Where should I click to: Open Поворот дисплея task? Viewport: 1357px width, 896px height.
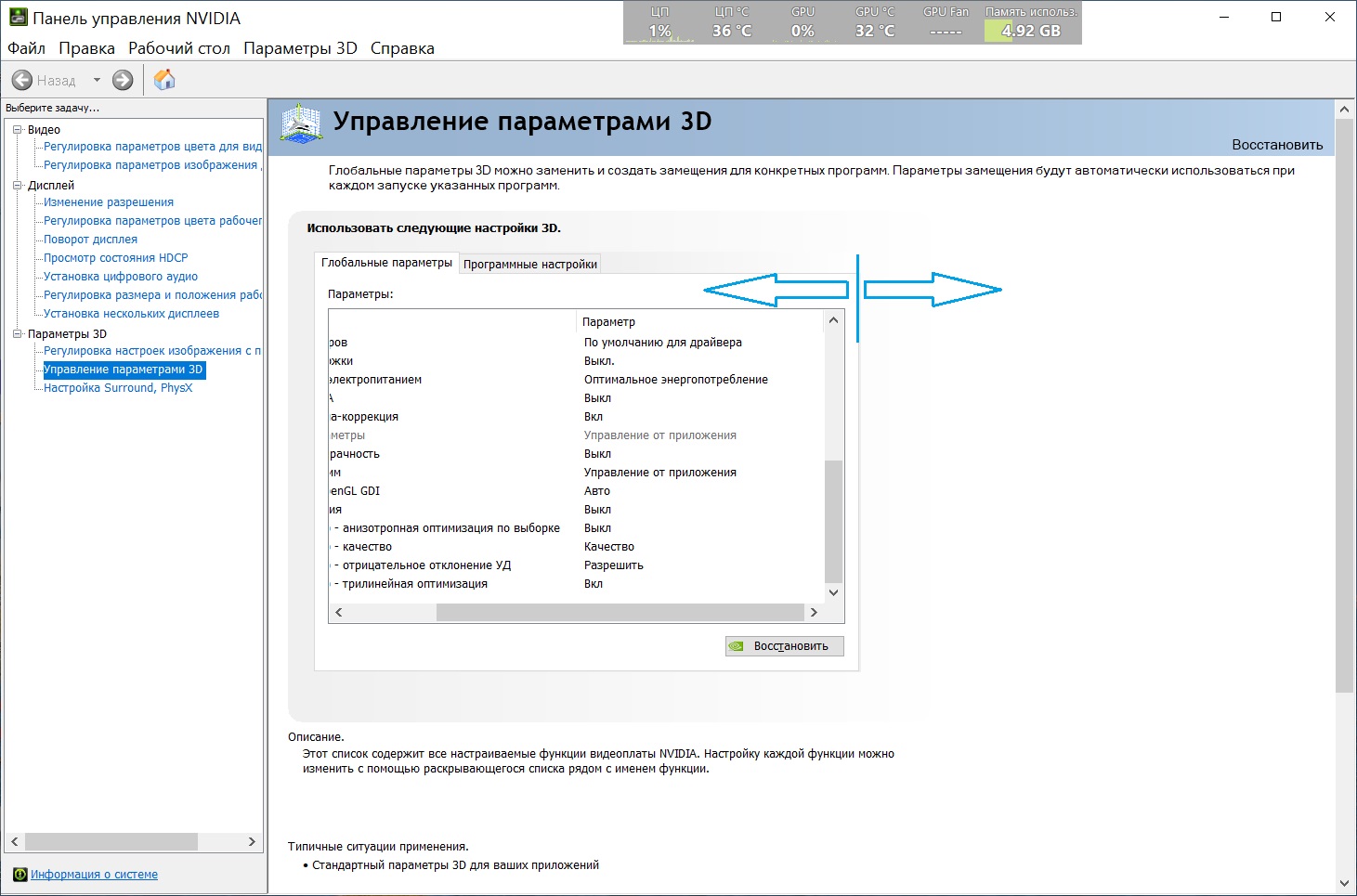tap(90, 240)
